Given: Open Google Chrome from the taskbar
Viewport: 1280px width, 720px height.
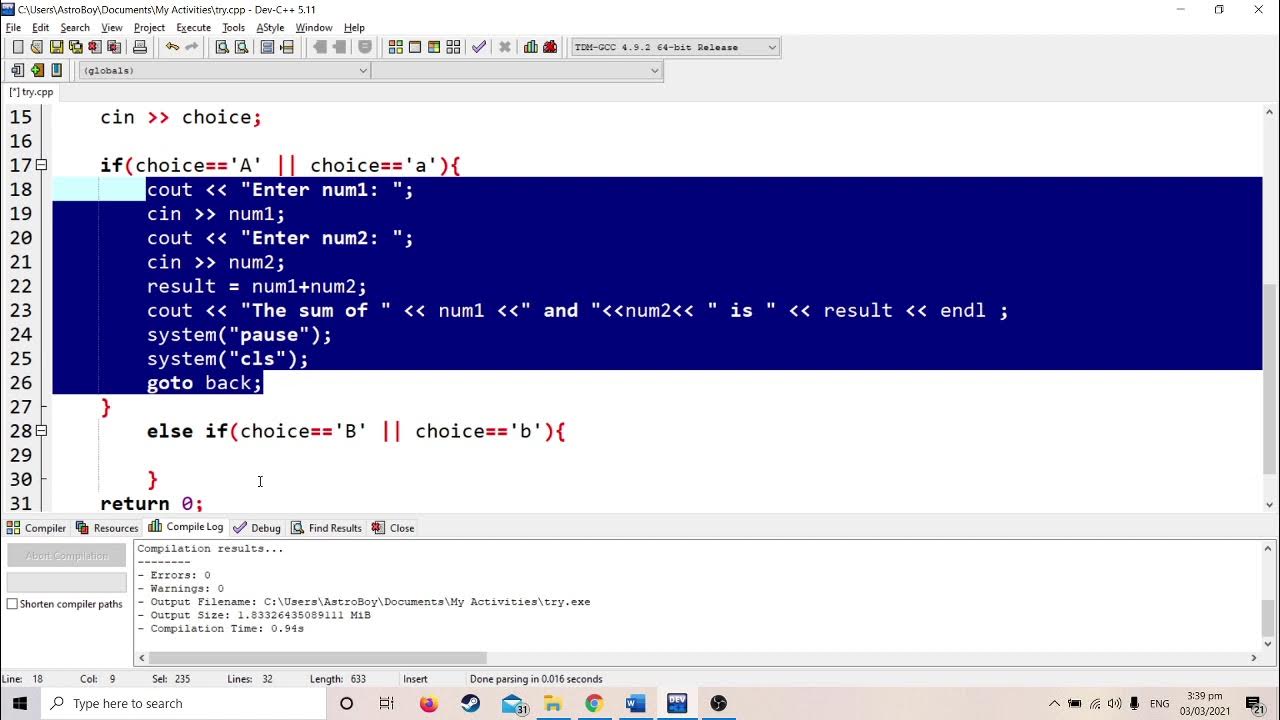Looking at the screenshot, I should [x=594, y=703].
